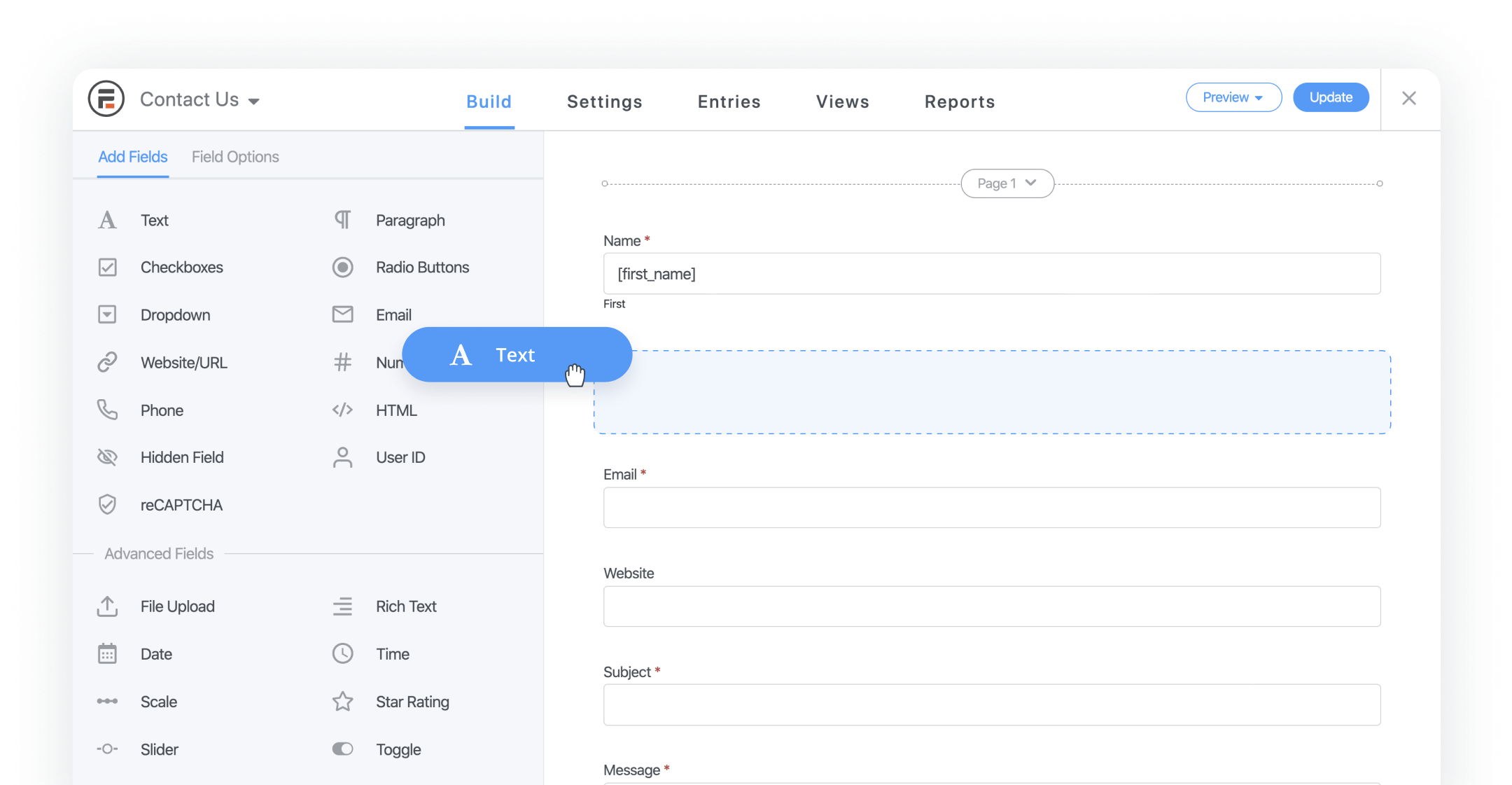
Task: Click the Checkboxes field icon
Action: pyautogui.click(x=108, y=267)
